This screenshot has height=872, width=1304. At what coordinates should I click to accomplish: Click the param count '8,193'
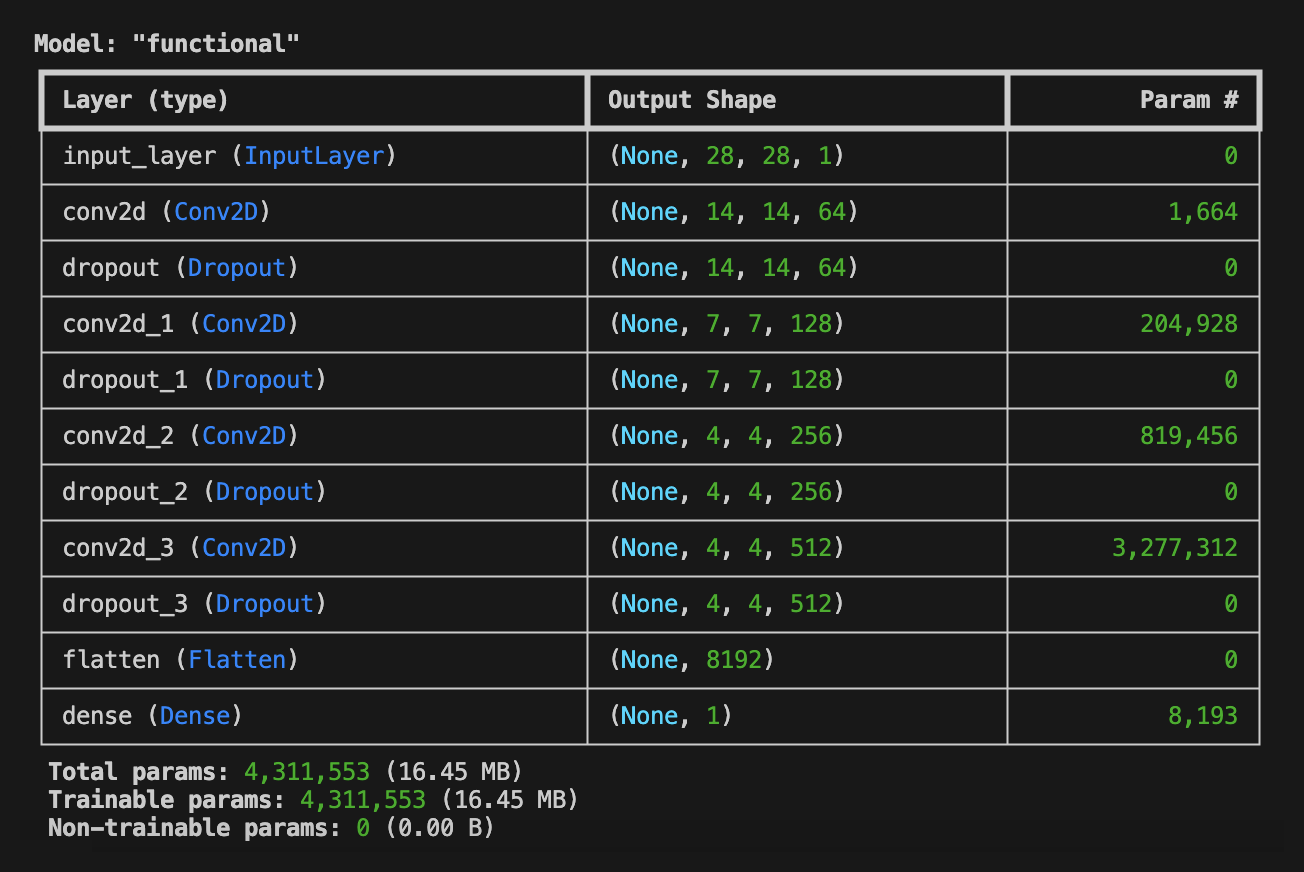coord(1203,716)
